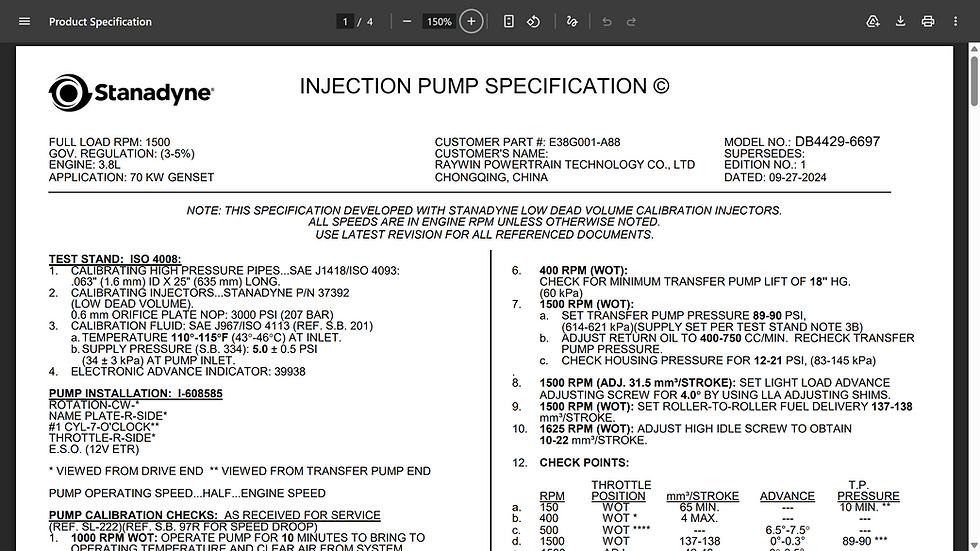Activate the draw annotation tool
This screenshot has width=980, height=551.
[572, 21]
